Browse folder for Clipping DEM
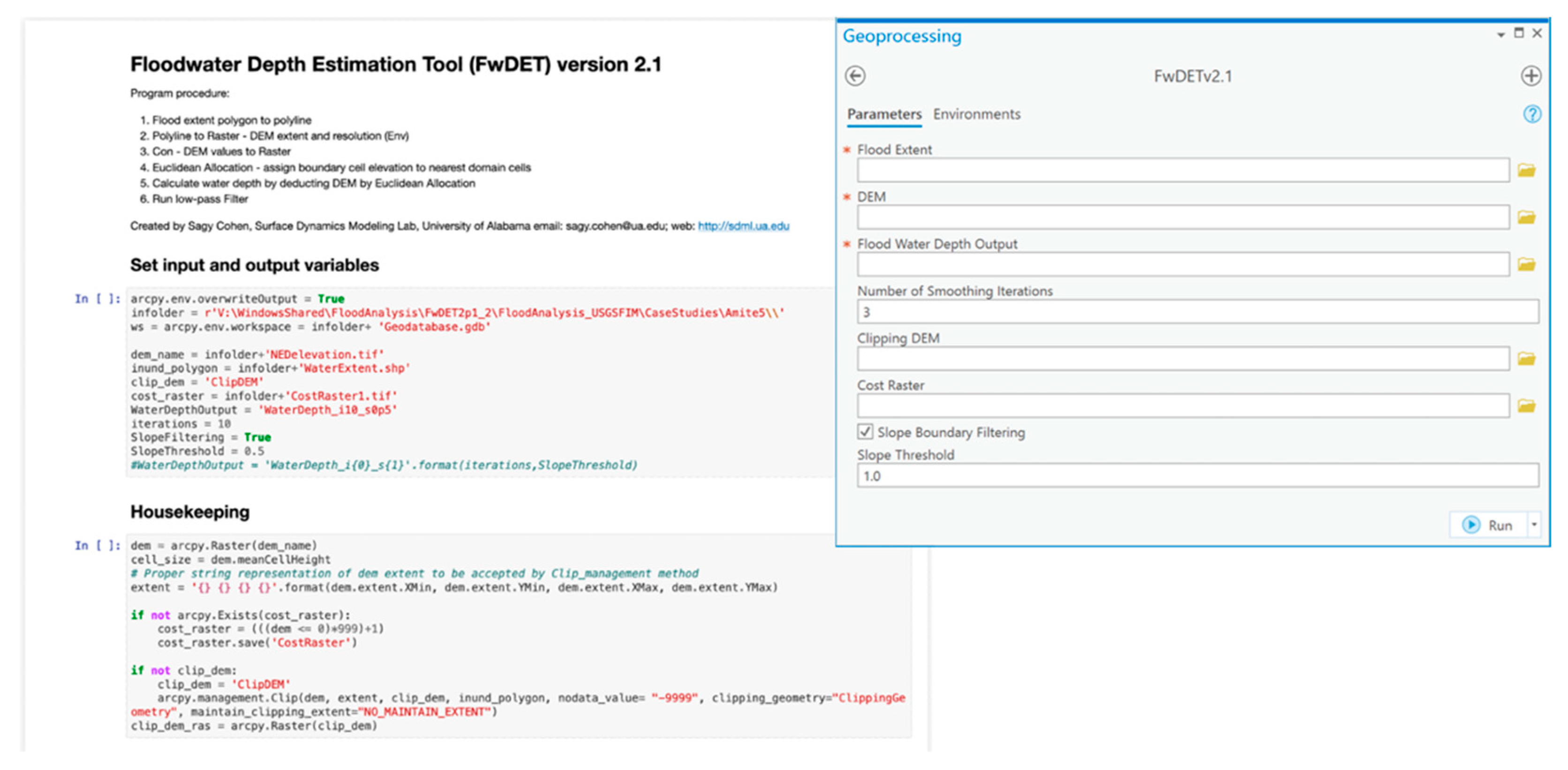Image resolution: width=1568 pixels, height=770 pixels. click(1526, 359)
